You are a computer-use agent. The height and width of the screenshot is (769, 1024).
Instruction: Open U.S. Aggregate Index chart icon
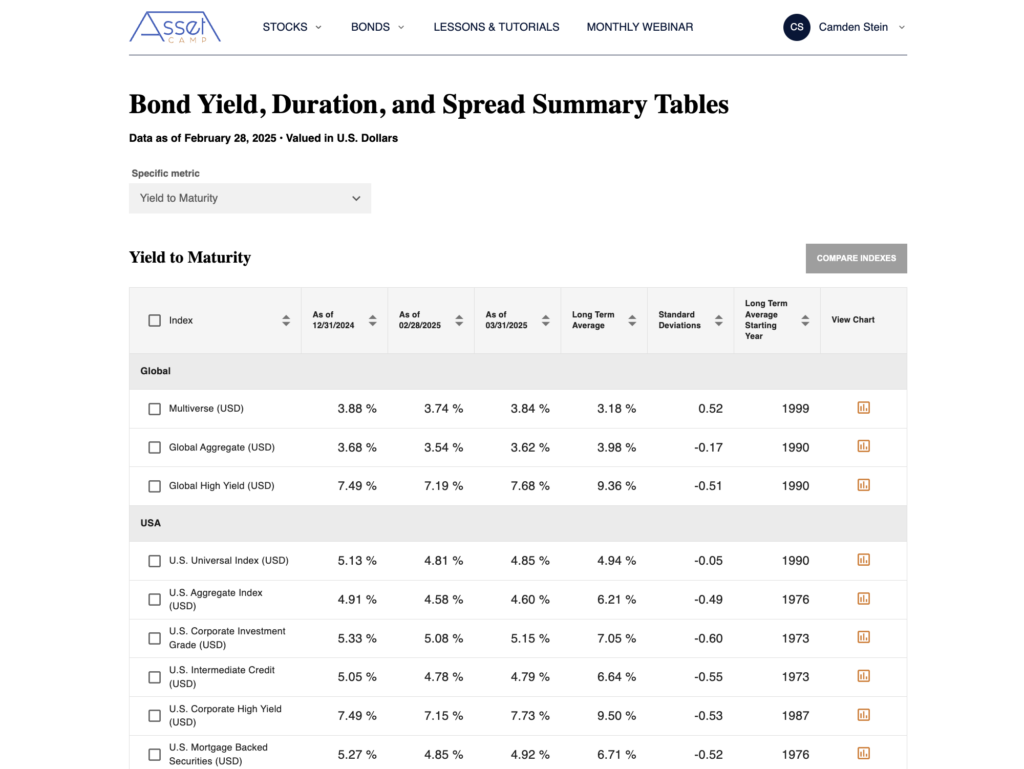863,599
